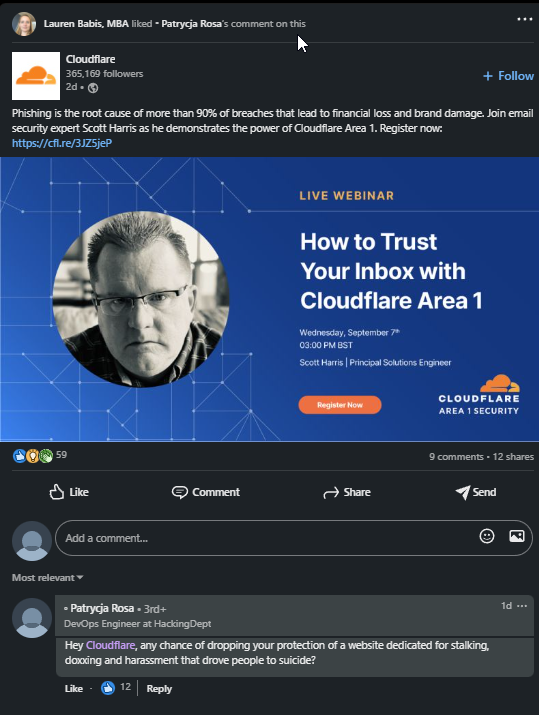Follow the Cloudflare page
The width and height of the screenshot is (539, 715).
(508, 76)
